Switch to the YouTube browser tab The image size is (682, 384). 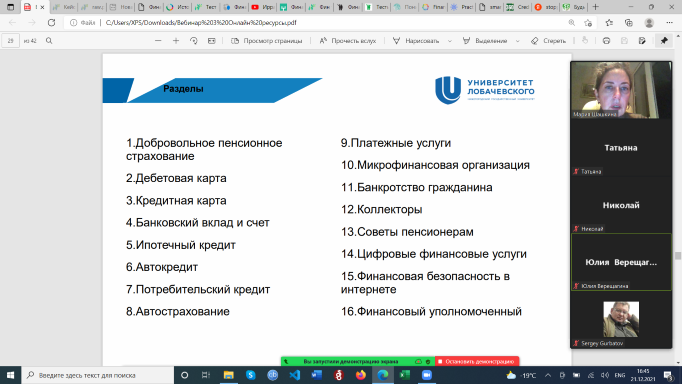[261, 7]
